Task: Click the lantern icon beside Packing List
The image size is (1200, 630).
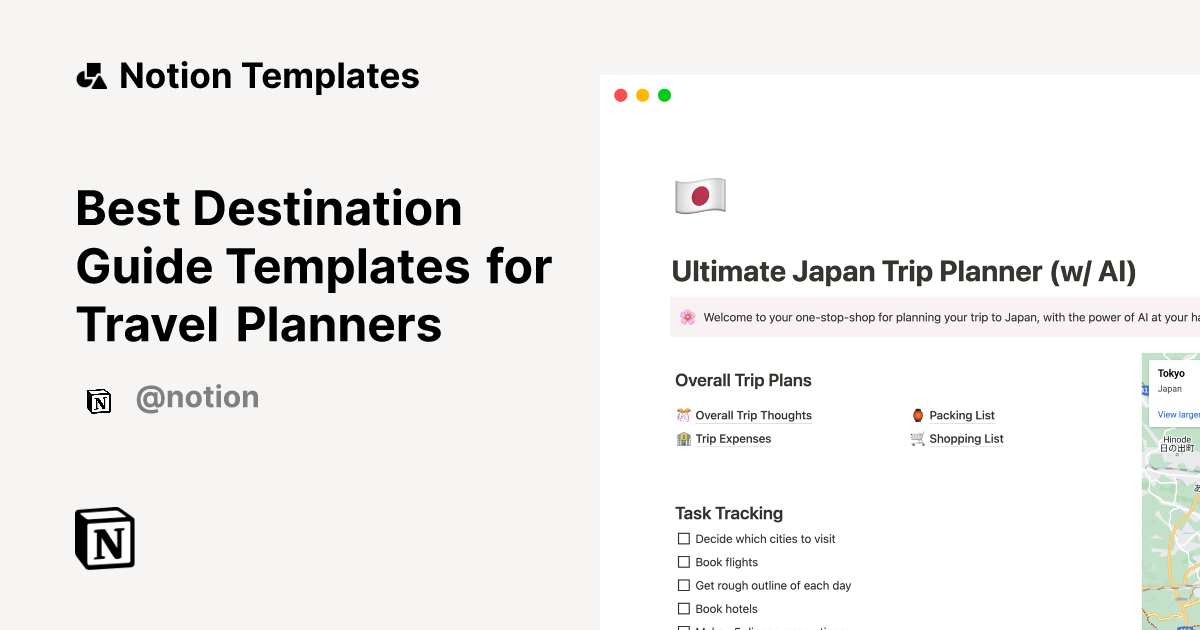Action: pyautogui.click(x=916, y=415)
